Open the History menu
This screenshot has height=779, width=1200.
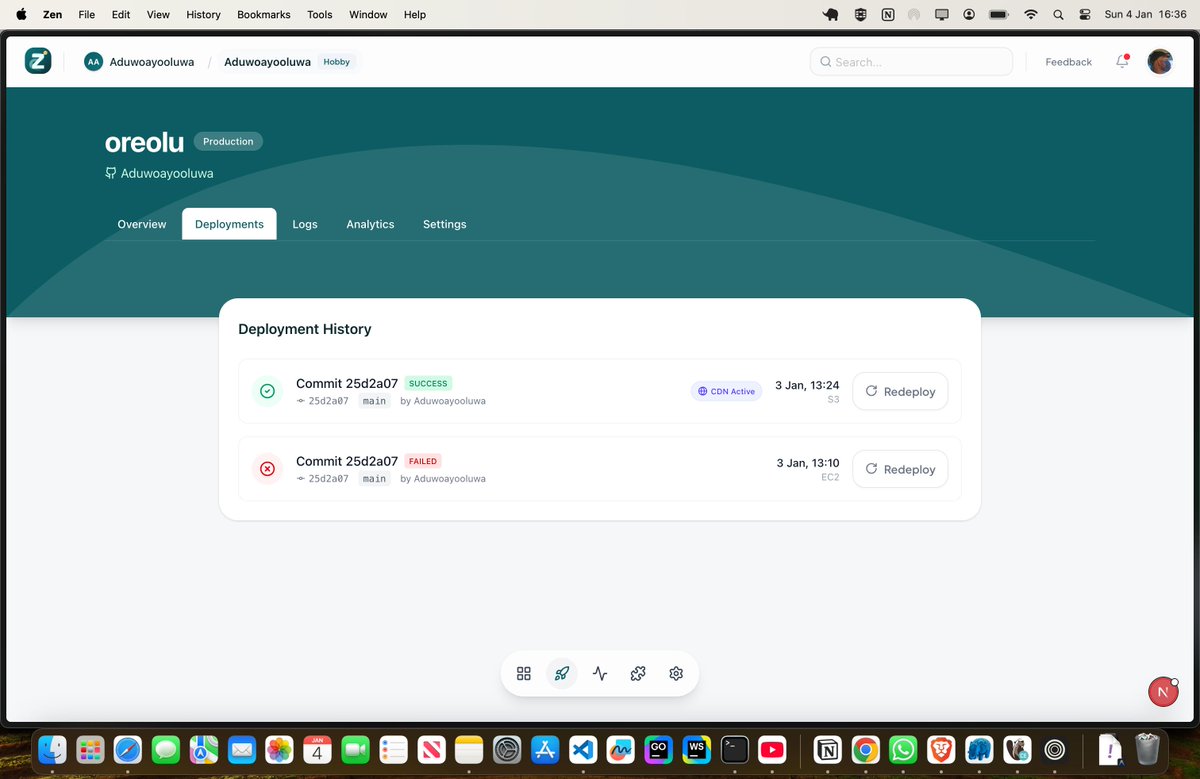(203, 15)
